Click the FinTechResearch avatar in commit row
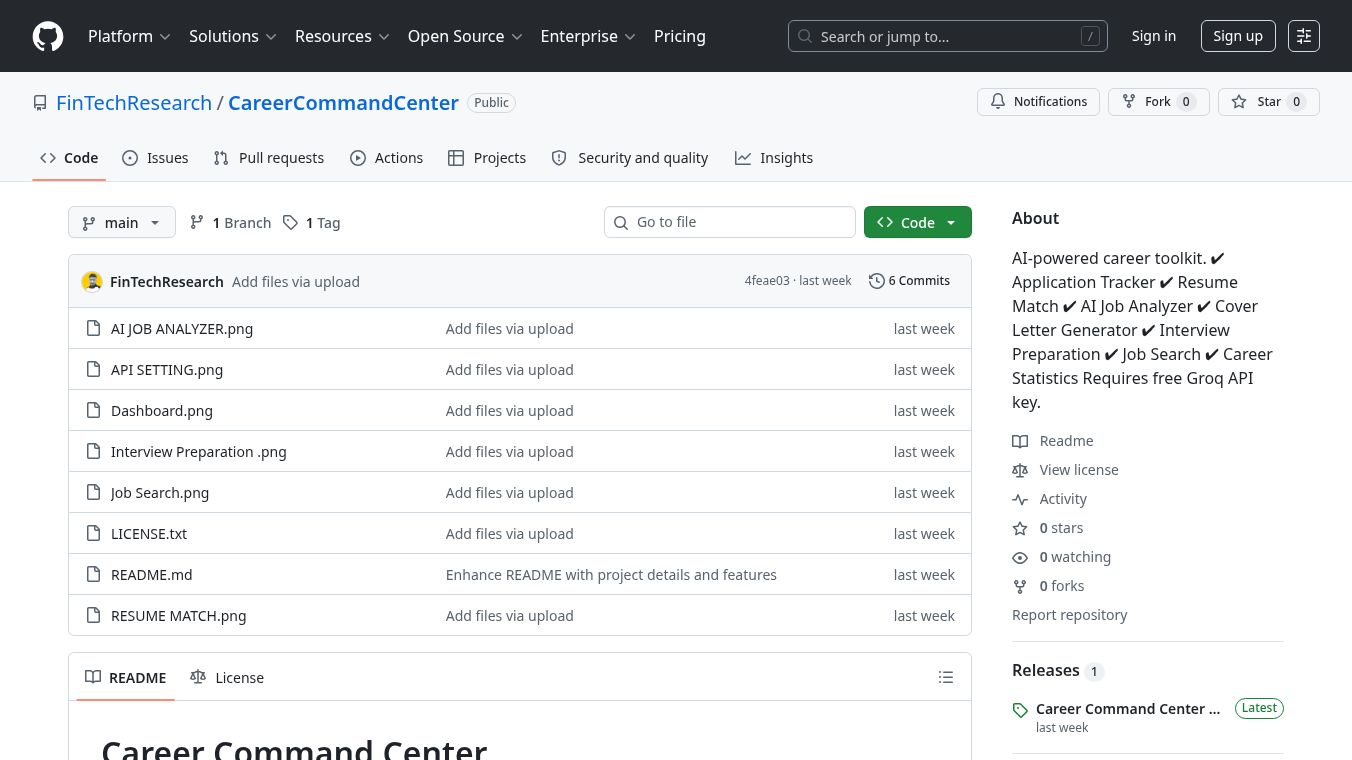 (x=92, y=281)
